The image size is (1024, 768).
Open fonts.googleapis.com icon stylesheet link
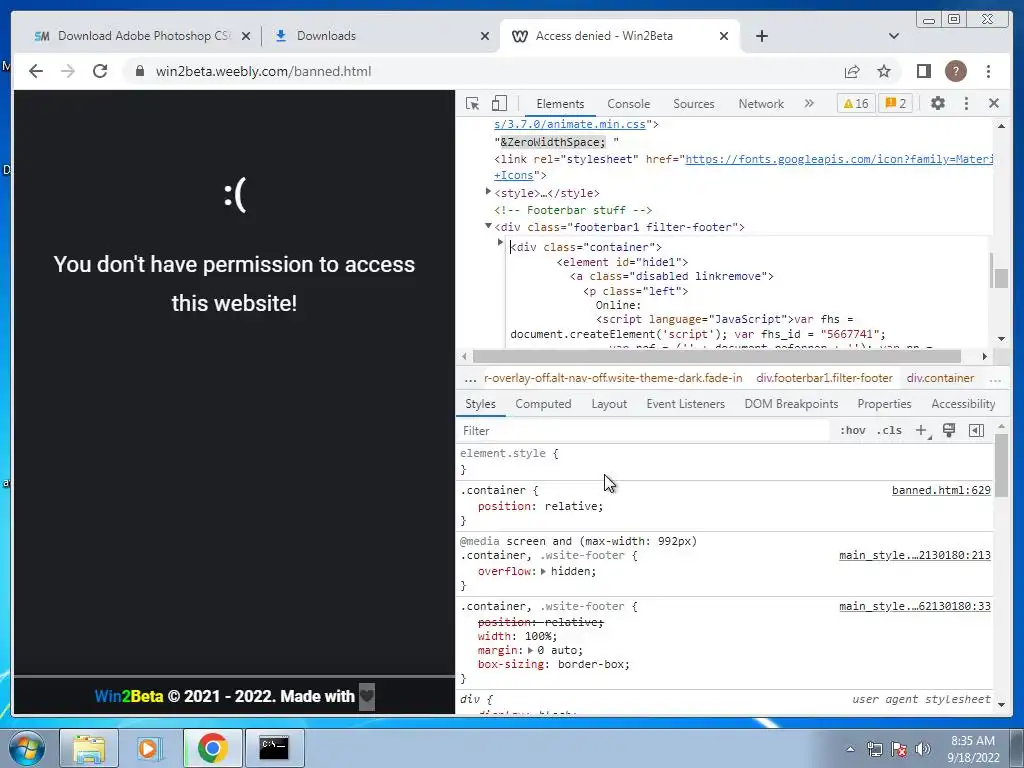(839, 159)
